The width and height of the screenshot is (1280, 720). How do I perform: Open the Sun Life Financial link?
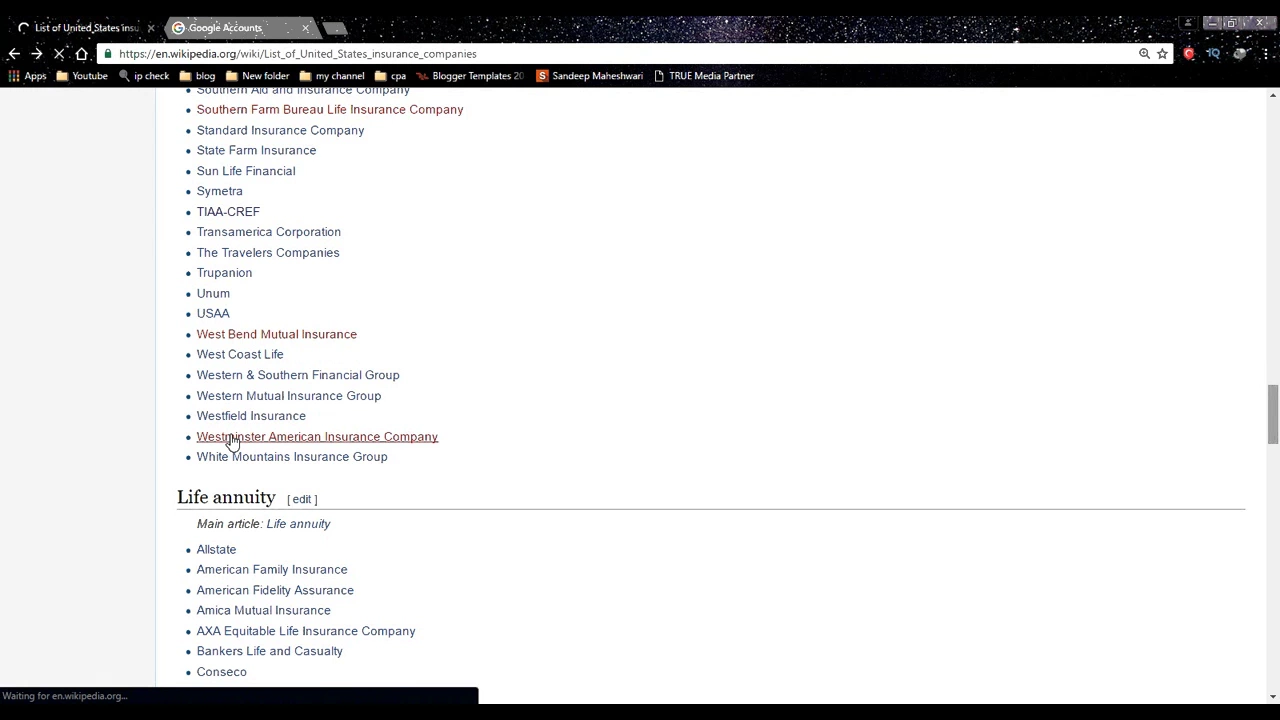[246, 171]
